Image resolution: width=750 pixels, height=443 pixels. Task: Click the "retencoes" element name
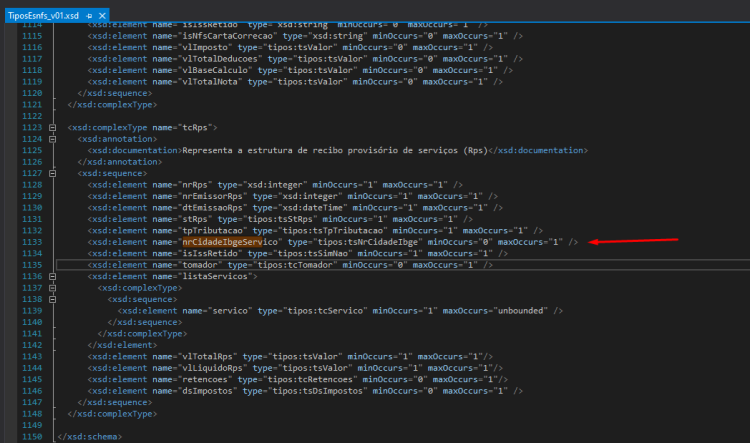tap(205, 380)
